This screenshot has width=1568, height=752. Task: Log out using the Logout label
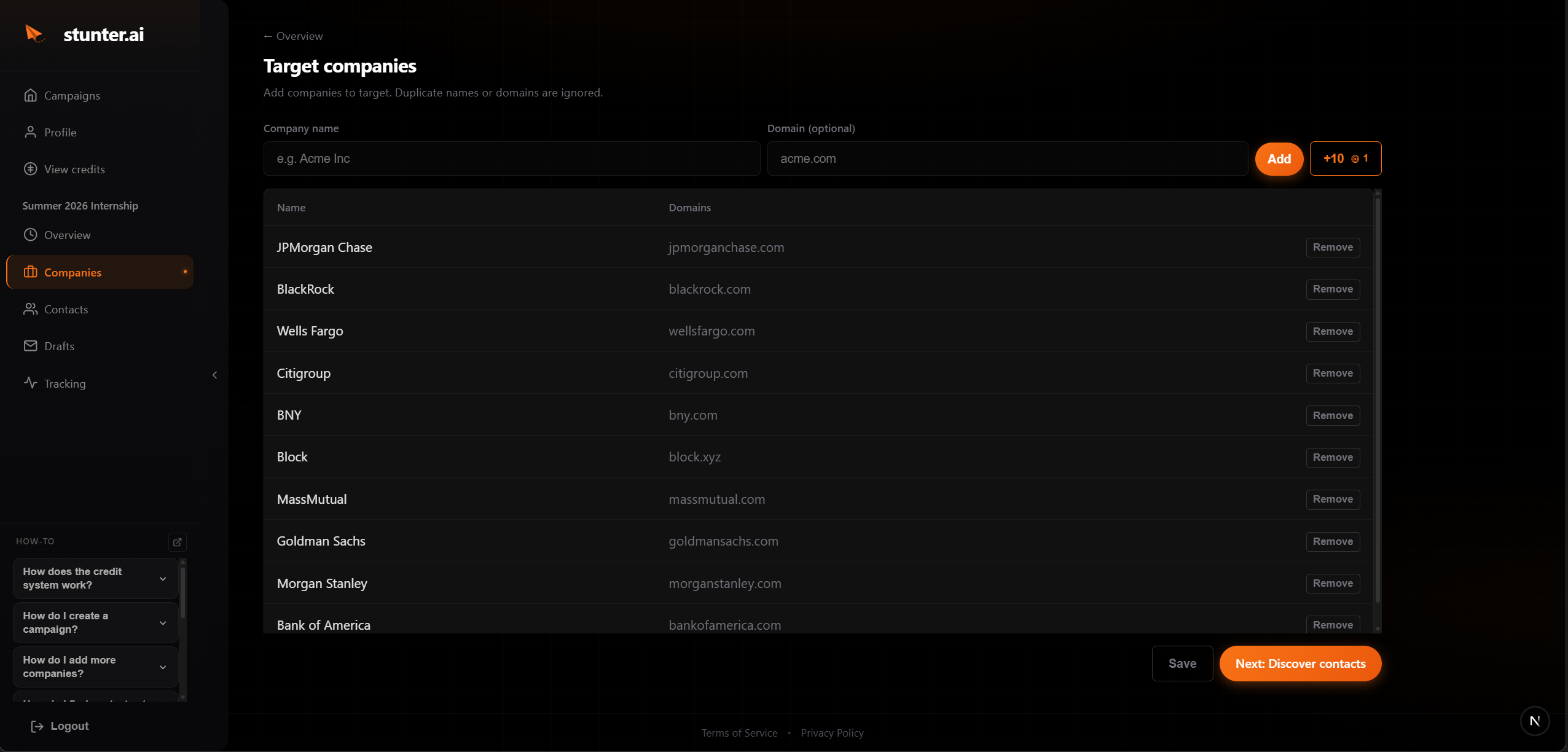tap(69, 726)
